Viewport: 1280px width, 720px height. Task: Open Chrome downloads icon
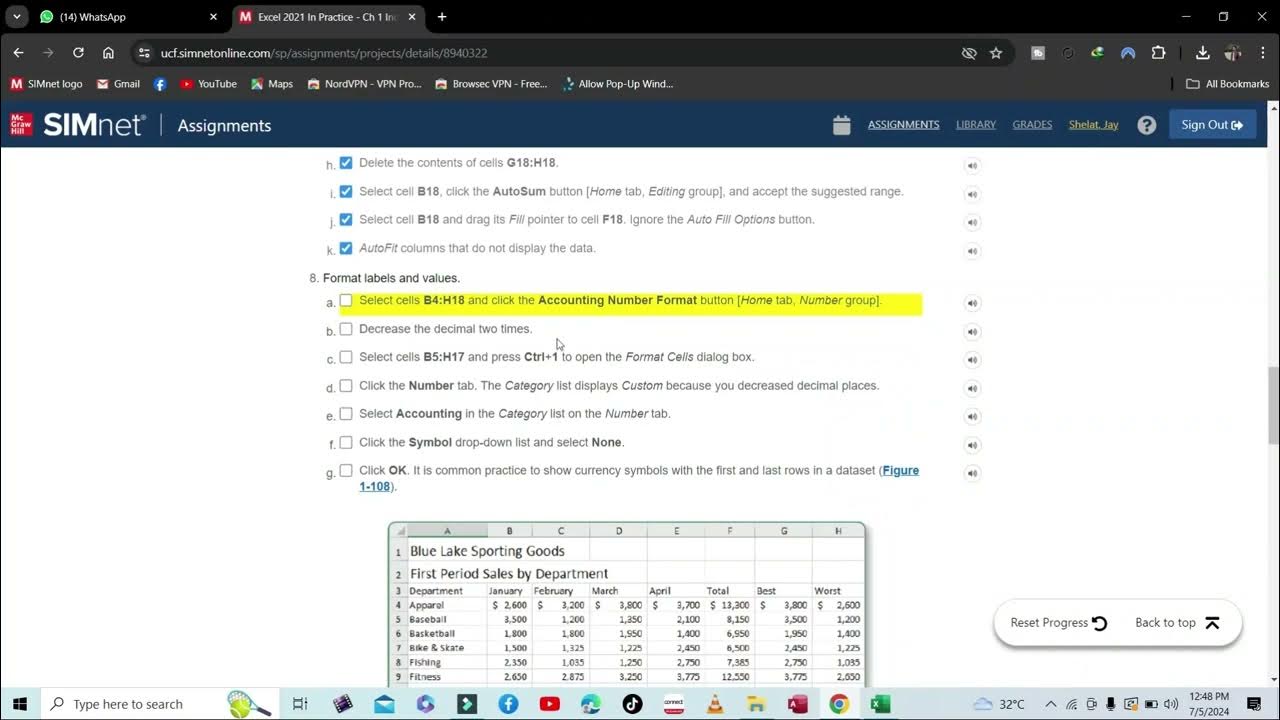tap(1203, 53)
